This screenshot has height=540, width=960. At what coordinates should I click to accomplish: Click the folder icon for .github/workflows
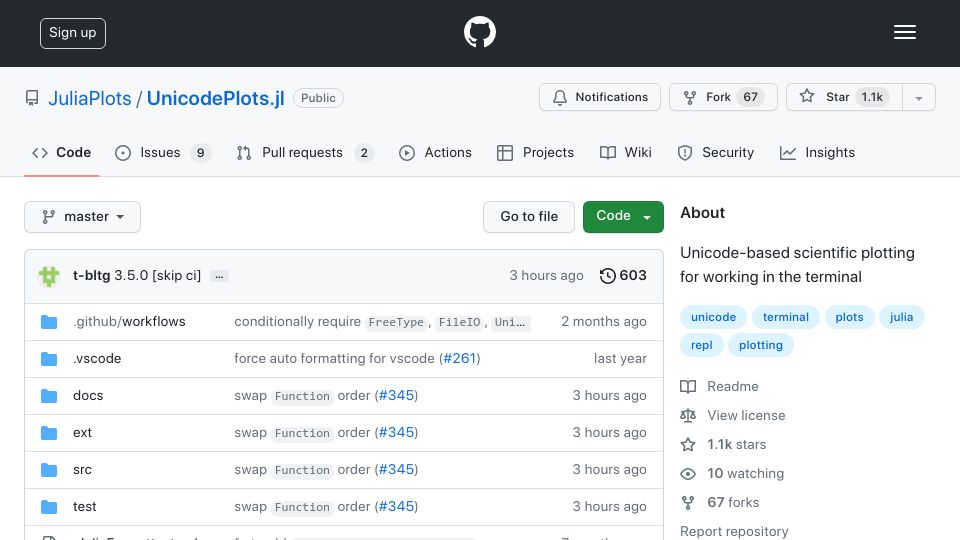click(49, 322)
